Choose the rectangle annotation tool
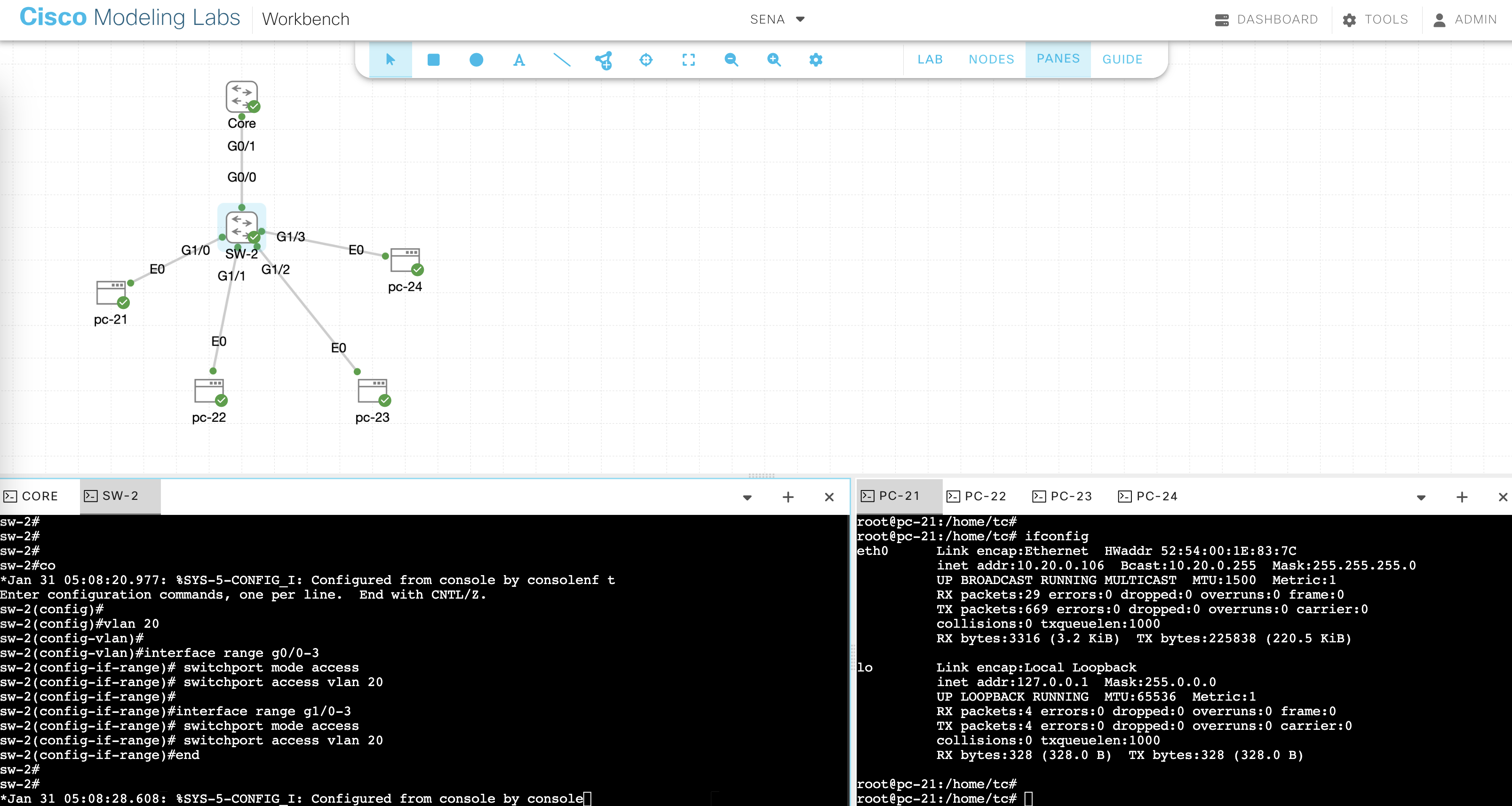This screenshot has width=1512, height=806. pyautogui.click(x=433, y=59)
